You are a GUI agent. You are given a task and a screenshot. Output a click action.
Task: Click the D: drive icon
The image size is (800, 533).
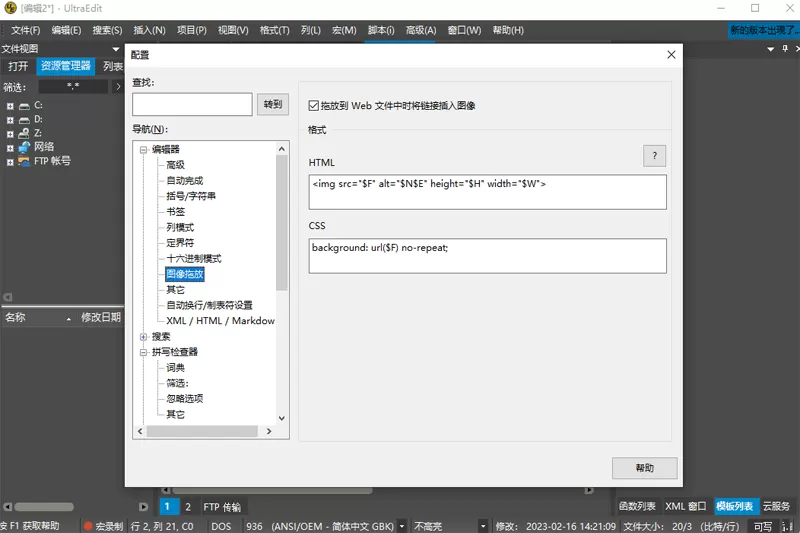coord(24,120)
